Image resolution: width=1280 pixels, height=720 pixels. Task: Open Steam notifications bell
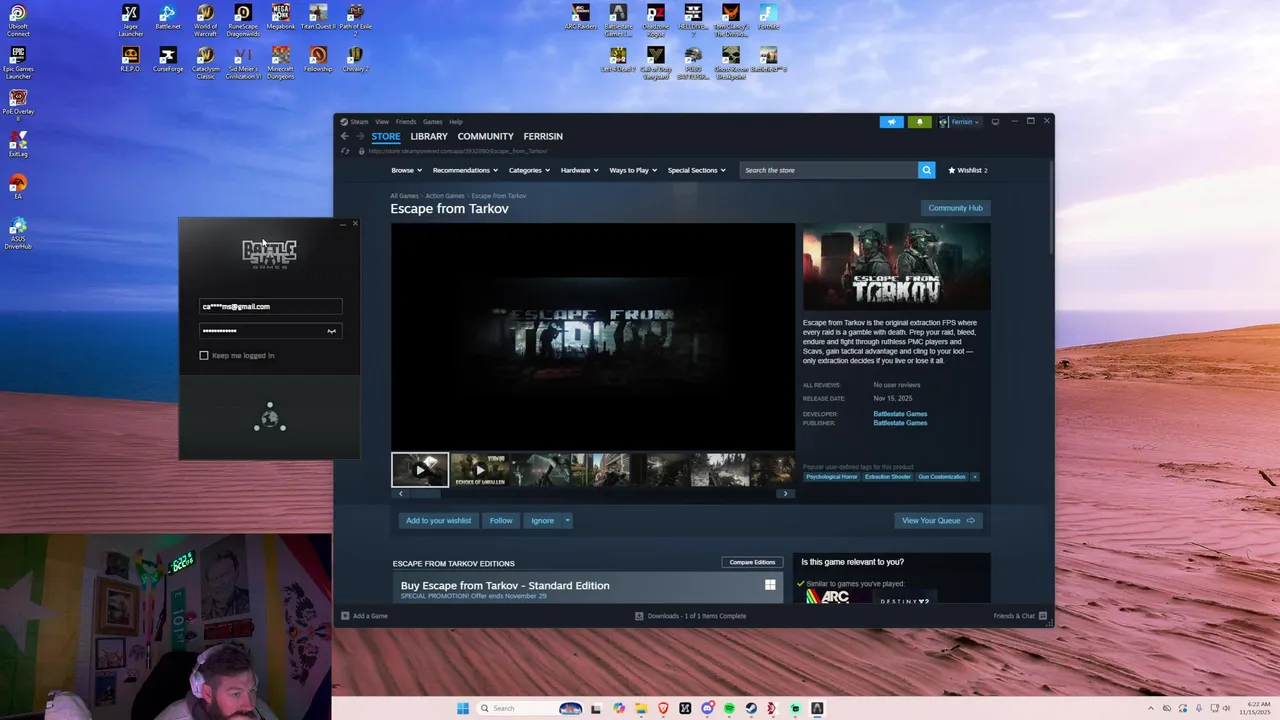tap(920, 122)
